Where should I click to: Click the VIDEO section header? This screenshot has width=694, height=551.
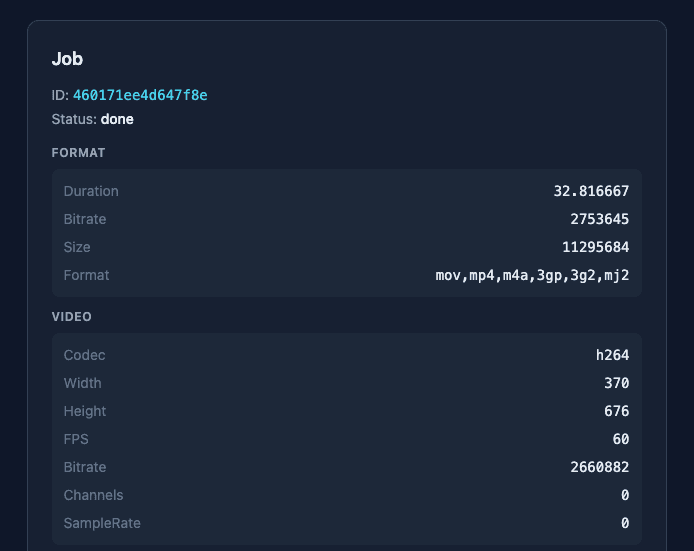click(x=72, y=317)
